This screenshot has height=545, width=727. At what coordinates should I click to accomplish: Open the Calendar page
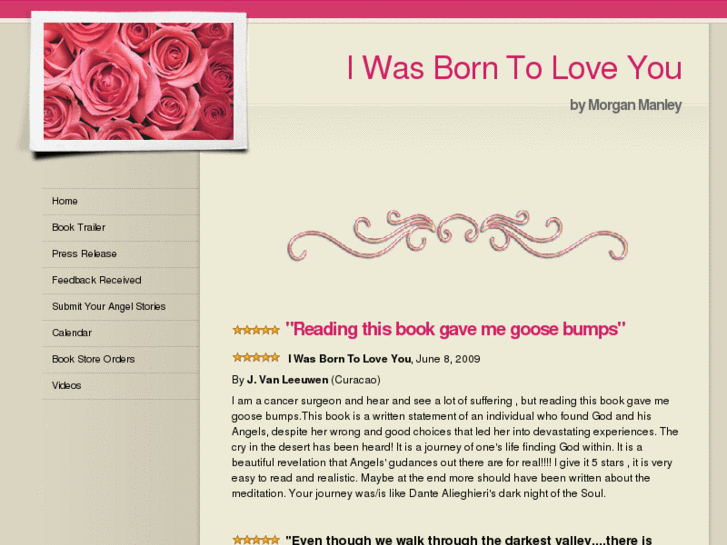click(71, 333)
